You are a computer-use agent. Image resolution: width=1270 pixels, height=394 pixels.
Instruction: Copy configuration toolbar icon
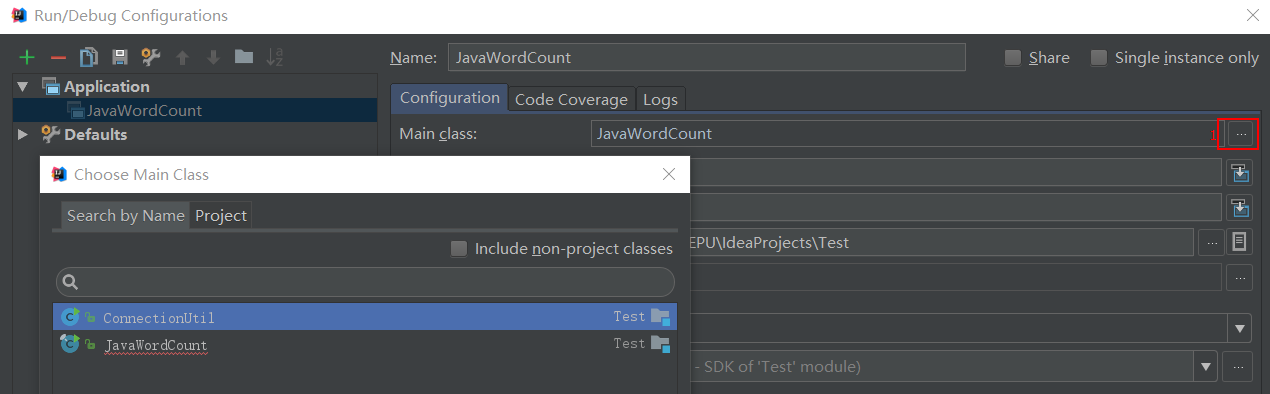coord(88,58)
